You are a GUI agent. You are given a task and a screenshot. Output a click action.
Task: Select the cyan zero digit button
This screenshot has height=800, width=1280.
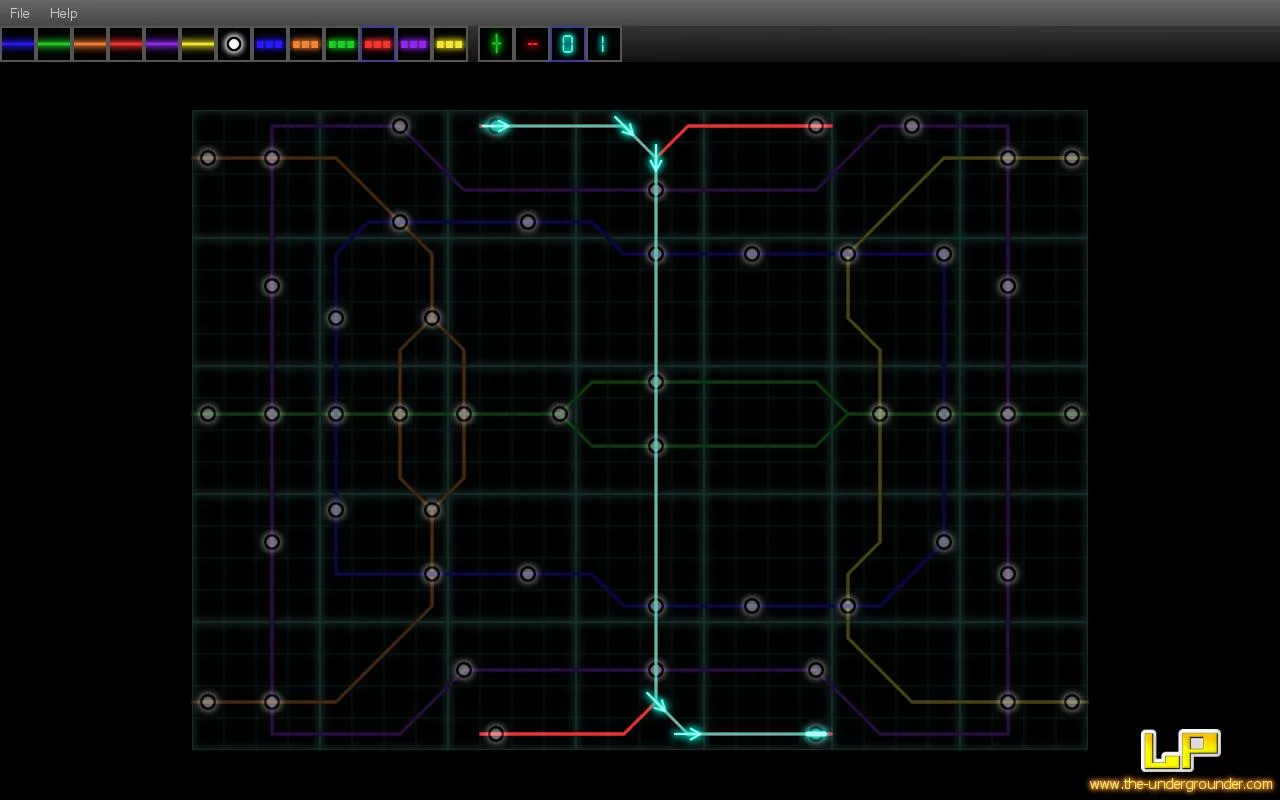pyautogui.click(x=568, y=44)
